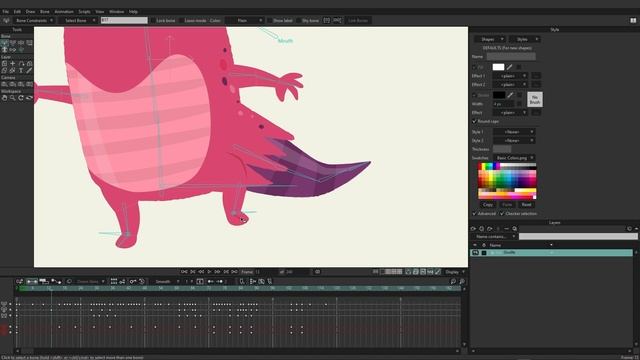Open the Shapes dropdown in Style
The image size is (640, 360).
click(489, 39)
